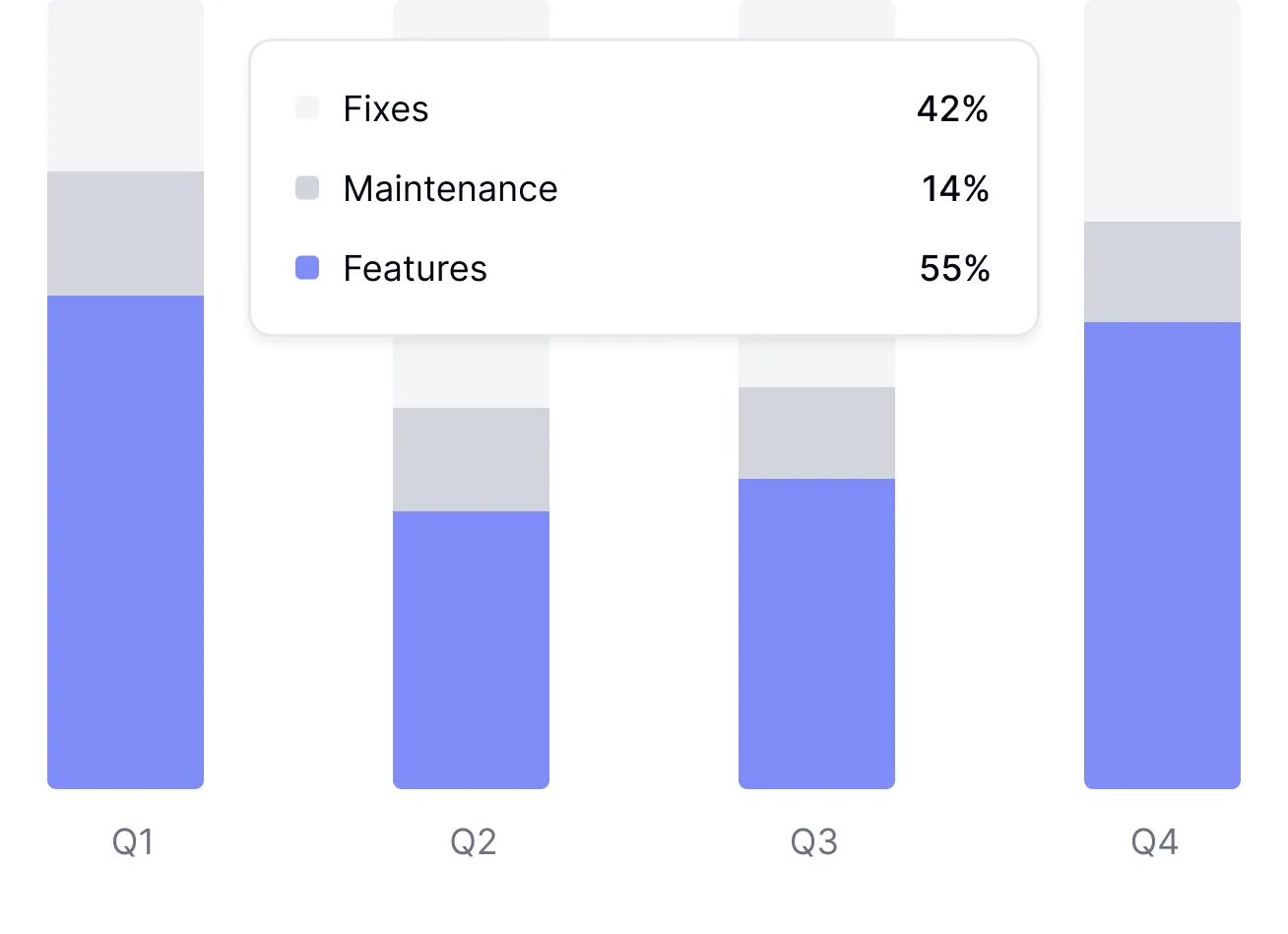Click the blue Features segment in Q4
The image size is (1288, 934).
tap(1162, 555)
